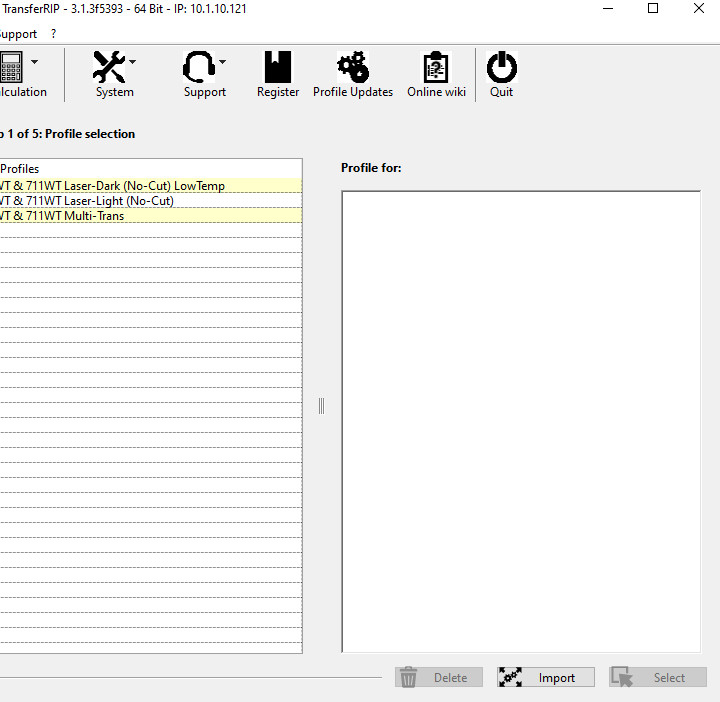Close the TransferRIP window
The image size is (720, 702).
698,8
